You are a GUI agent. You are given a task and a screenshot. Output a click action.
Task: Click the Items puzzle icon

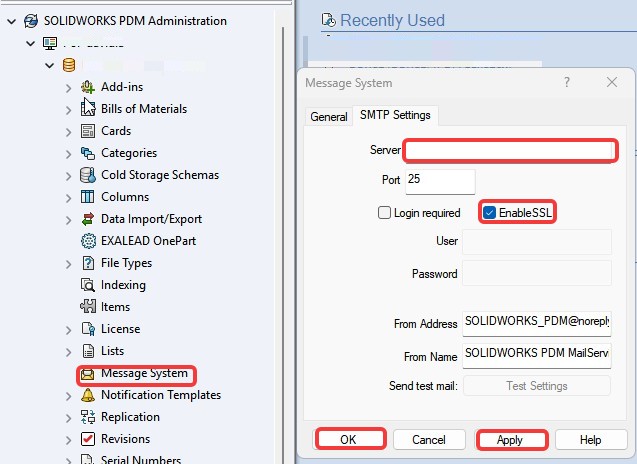88,307
